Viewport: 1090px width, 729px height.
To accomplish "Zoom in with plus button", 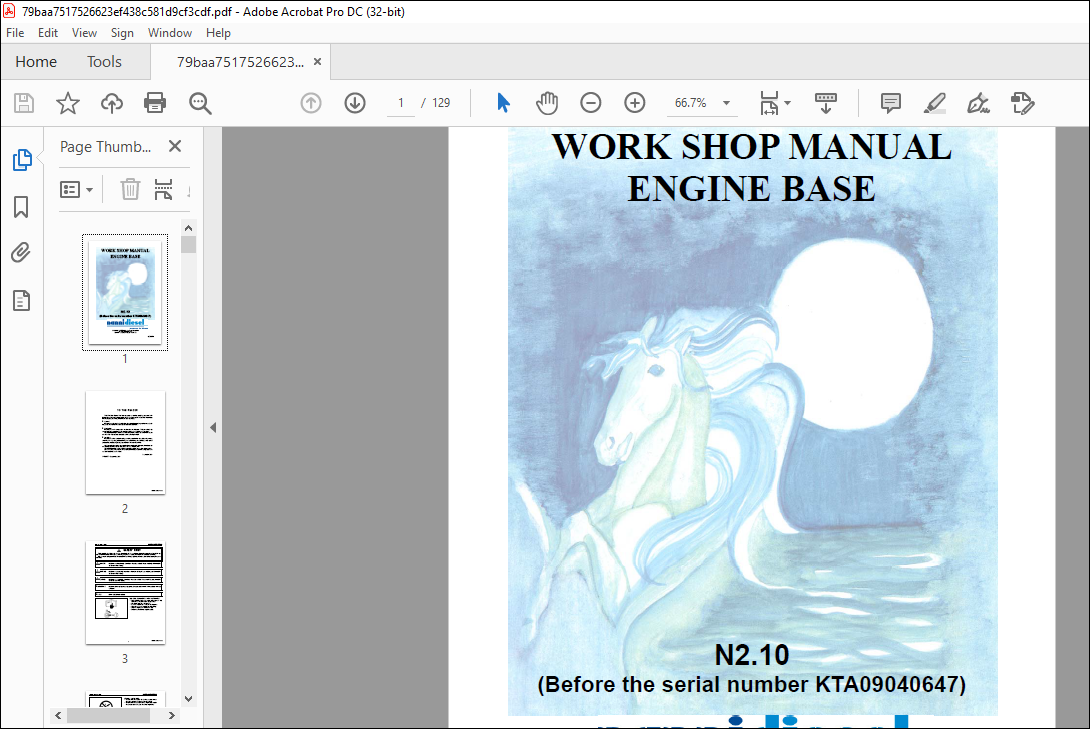I will point(634,103).
